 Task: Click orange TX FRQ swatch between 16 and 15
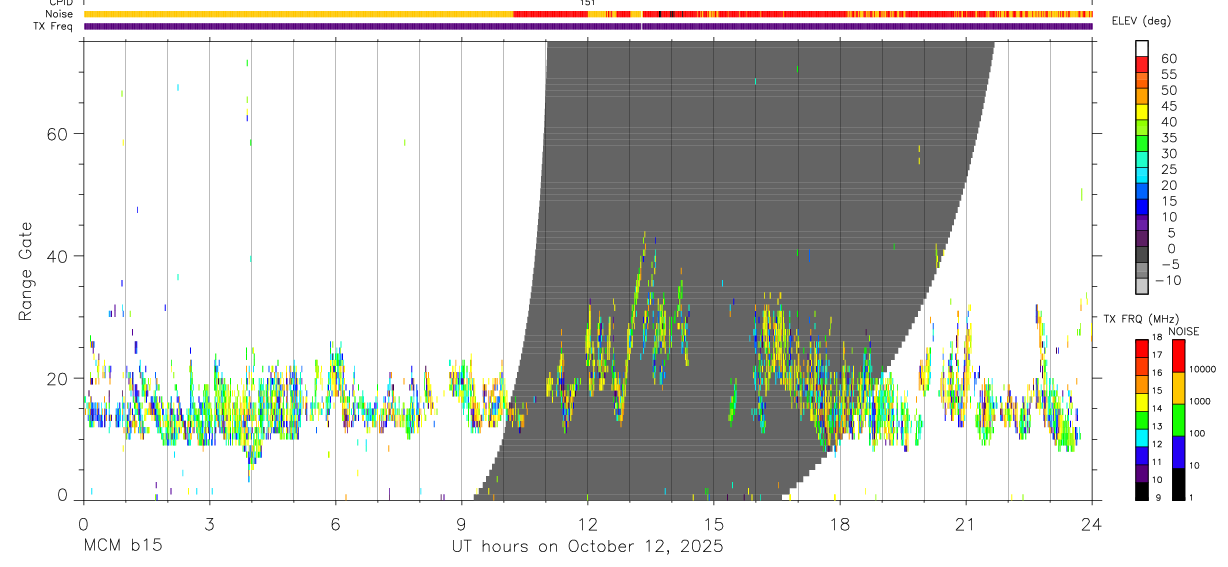(x=1142, y=384)
